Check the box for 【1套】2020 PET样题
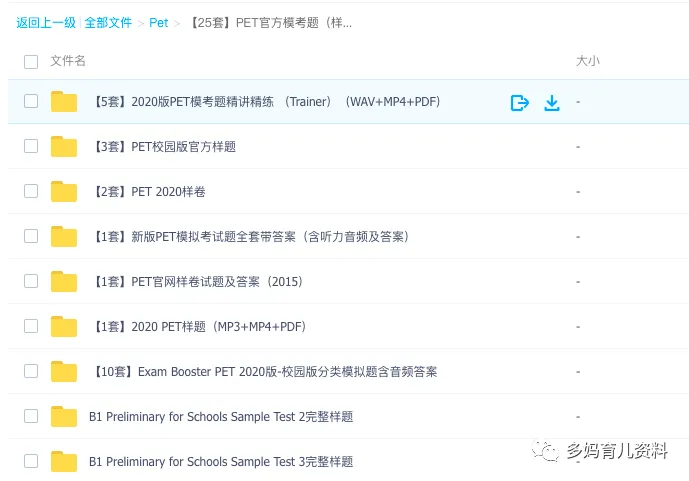The image size is (689, 481). click(31, 326)
